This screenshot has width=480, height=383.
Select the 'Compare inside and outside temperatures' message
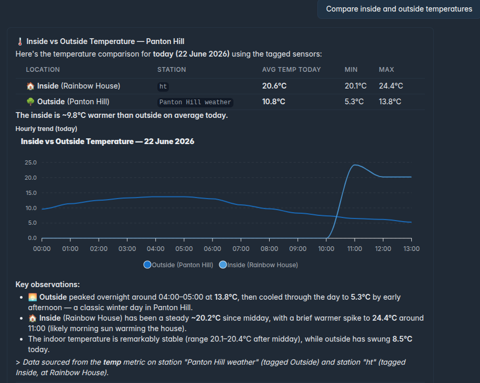[399, 9]
